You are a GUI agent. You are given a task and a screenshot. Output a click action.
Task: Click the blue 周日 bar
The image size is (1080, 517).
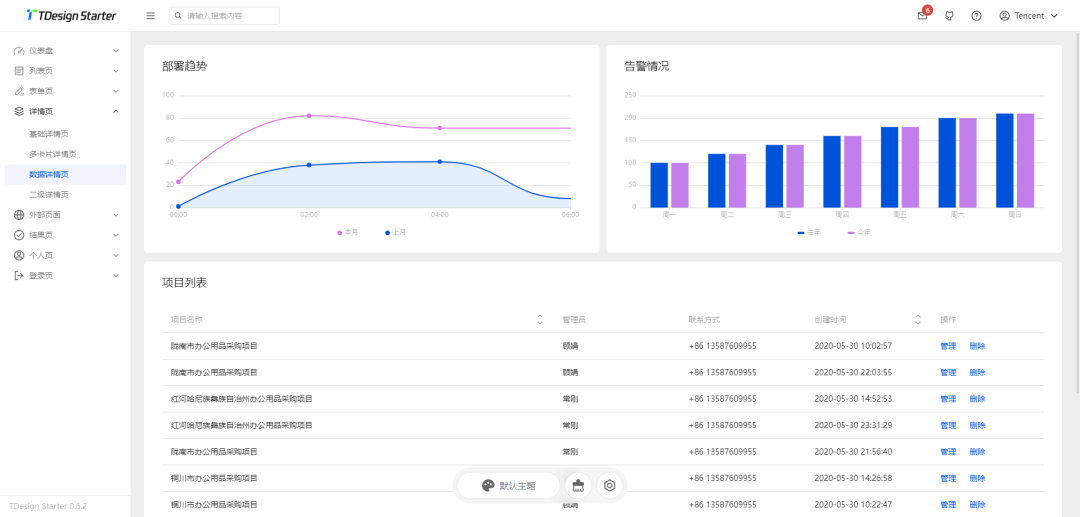[1004, 160]
